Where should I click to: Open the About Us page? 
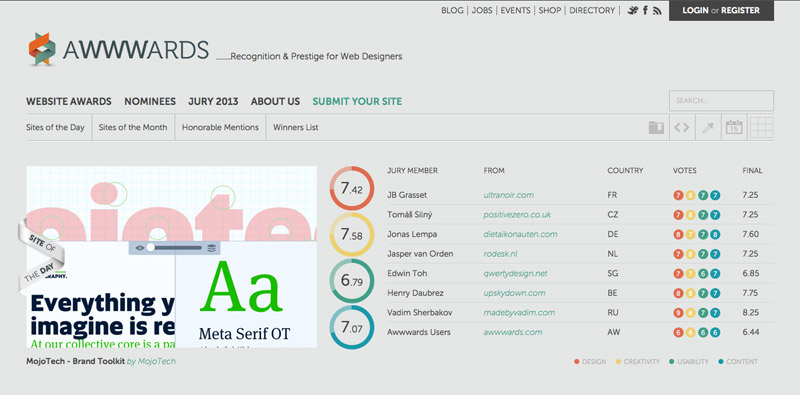point(276,102)
